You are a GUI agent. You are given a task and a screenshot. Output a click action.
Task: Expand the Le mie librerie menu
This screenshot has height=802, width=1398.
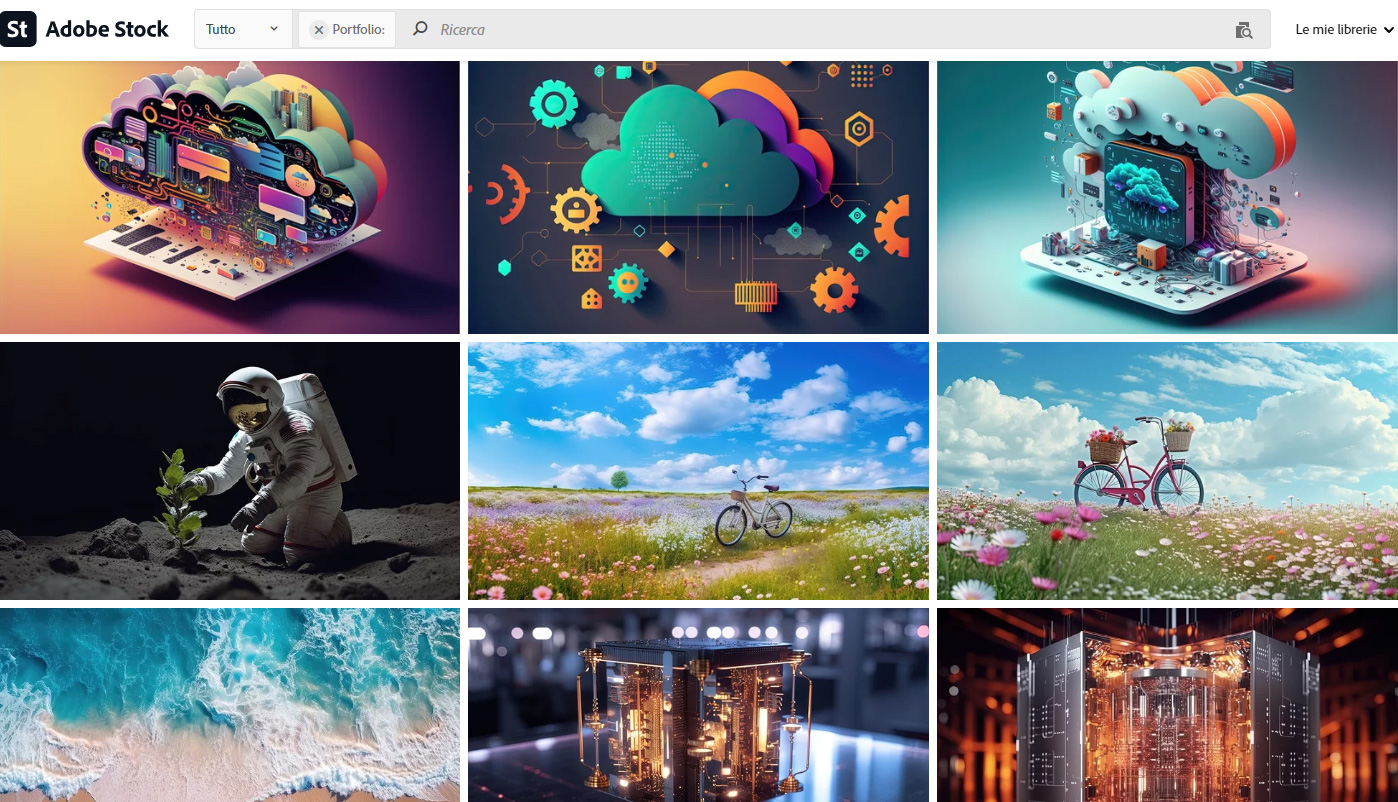(1344, 30)
